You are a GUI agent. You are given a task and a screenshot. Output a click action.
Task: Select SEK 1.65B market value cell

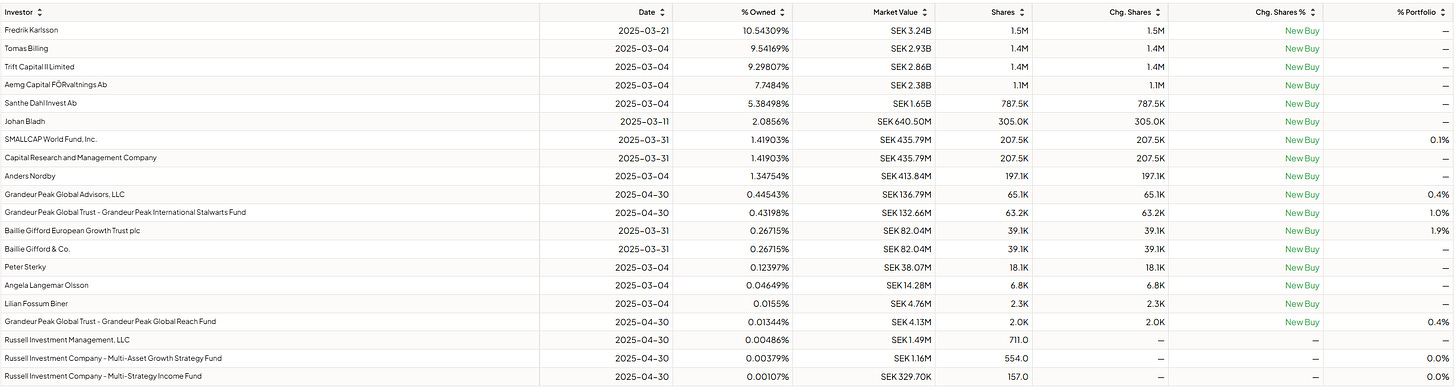912,103
